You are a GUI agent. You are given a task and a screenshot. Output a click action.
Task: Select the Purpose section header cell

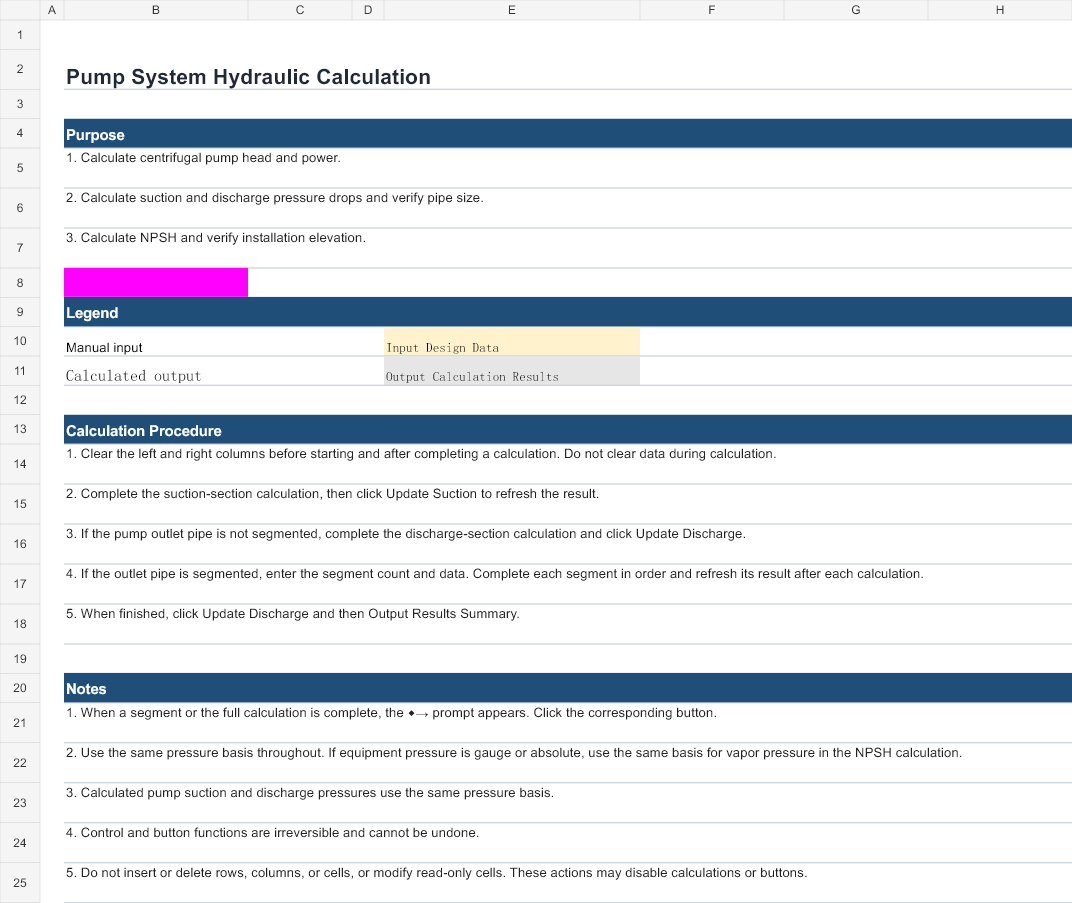568,134
